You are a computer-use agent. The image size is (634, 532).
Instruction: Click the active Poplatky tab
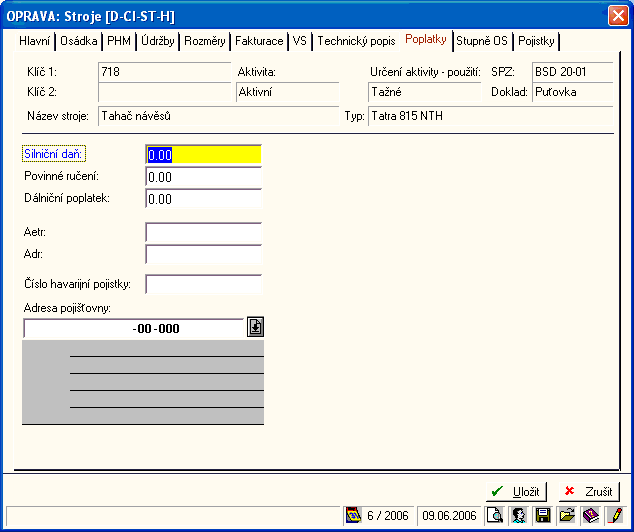point(426,40)
